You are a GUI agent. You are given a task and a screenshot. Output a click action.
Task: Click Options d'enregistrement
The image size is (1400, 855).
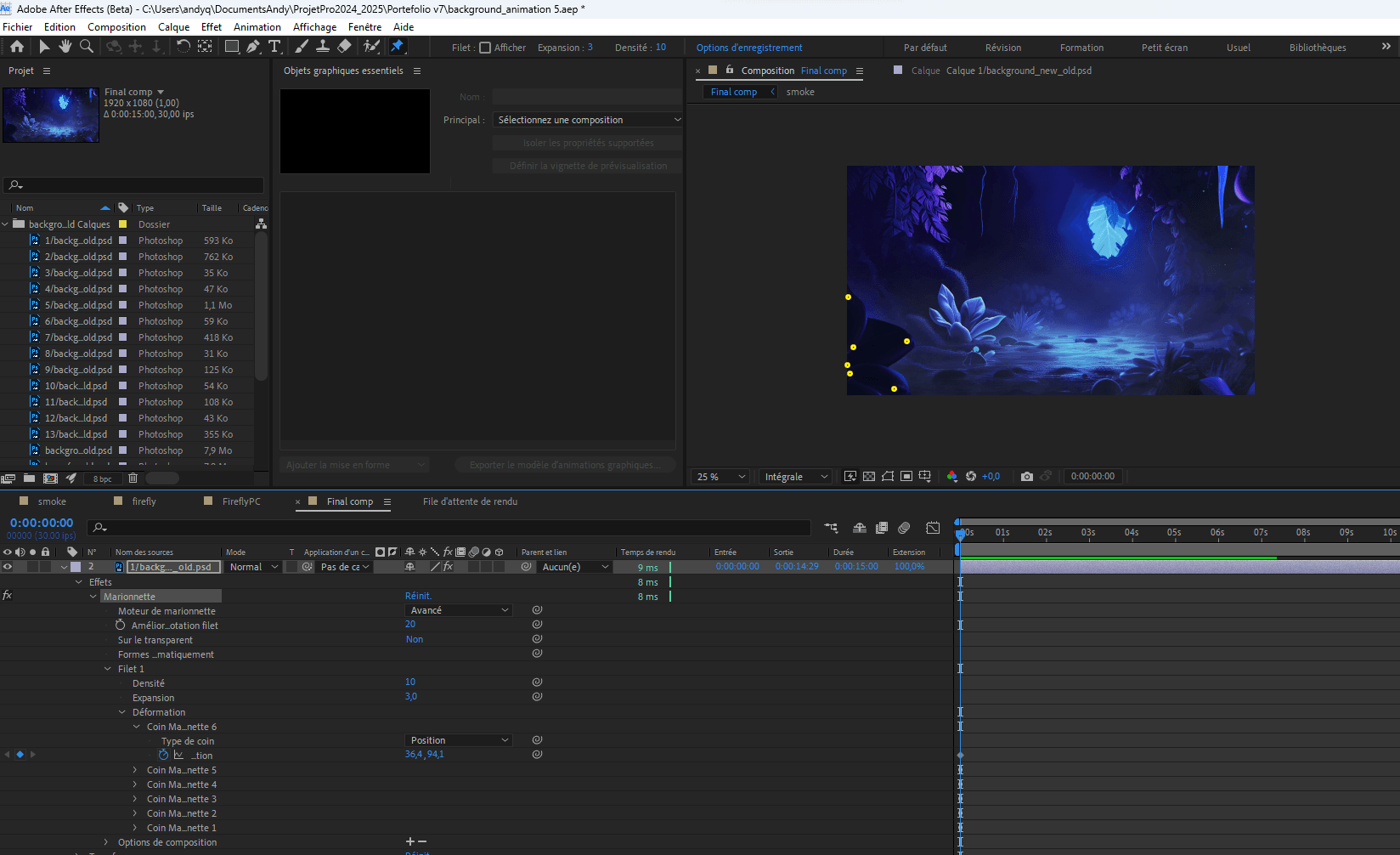(749, 48)
